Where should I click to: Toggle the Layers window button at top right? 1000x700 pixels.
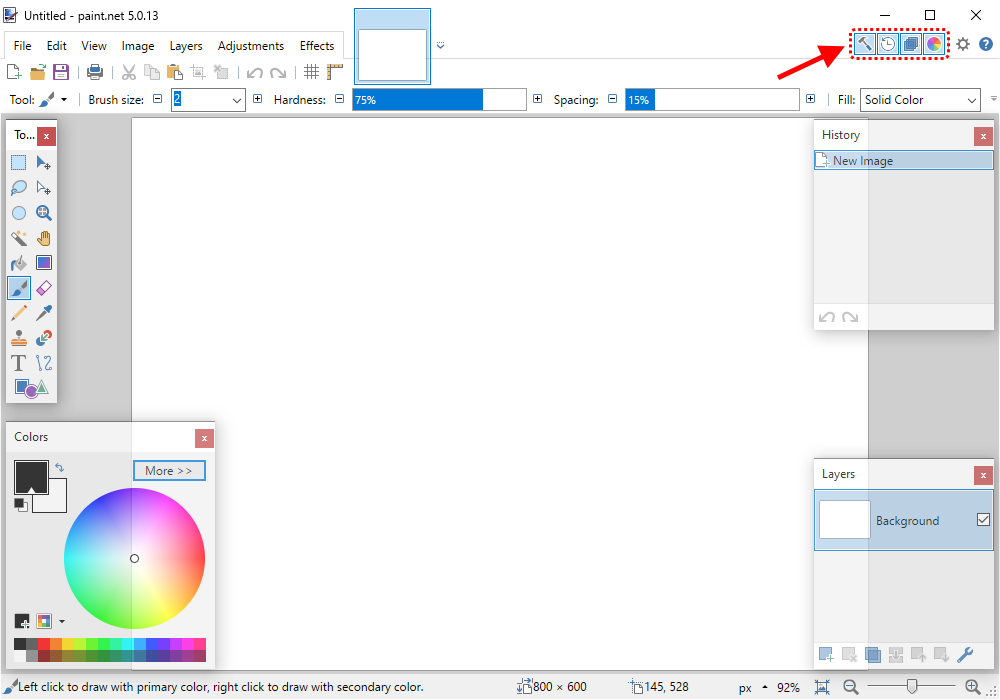point(911,44)
